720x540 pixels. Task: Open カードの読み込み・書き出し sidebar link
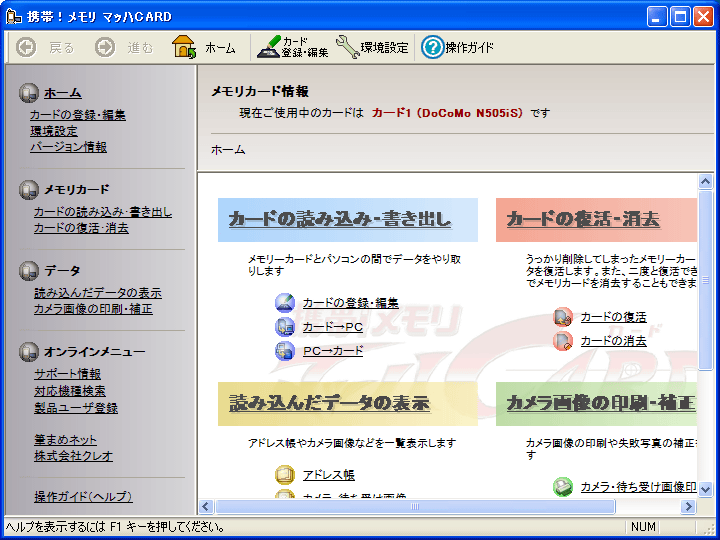(x=102, y=212)
